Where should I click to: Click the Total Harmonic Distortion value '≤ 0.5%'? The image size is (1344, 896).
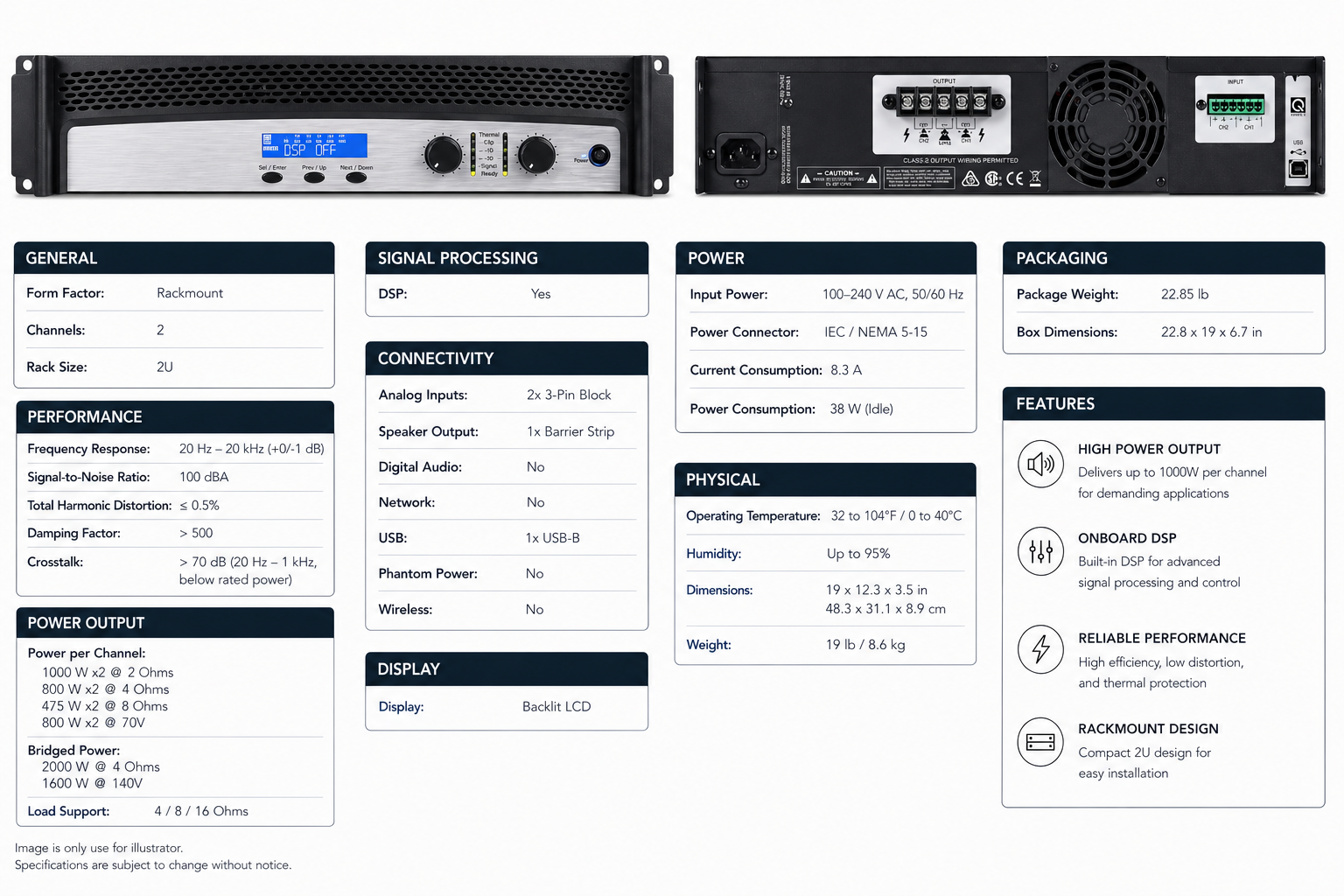pos(199,505)
